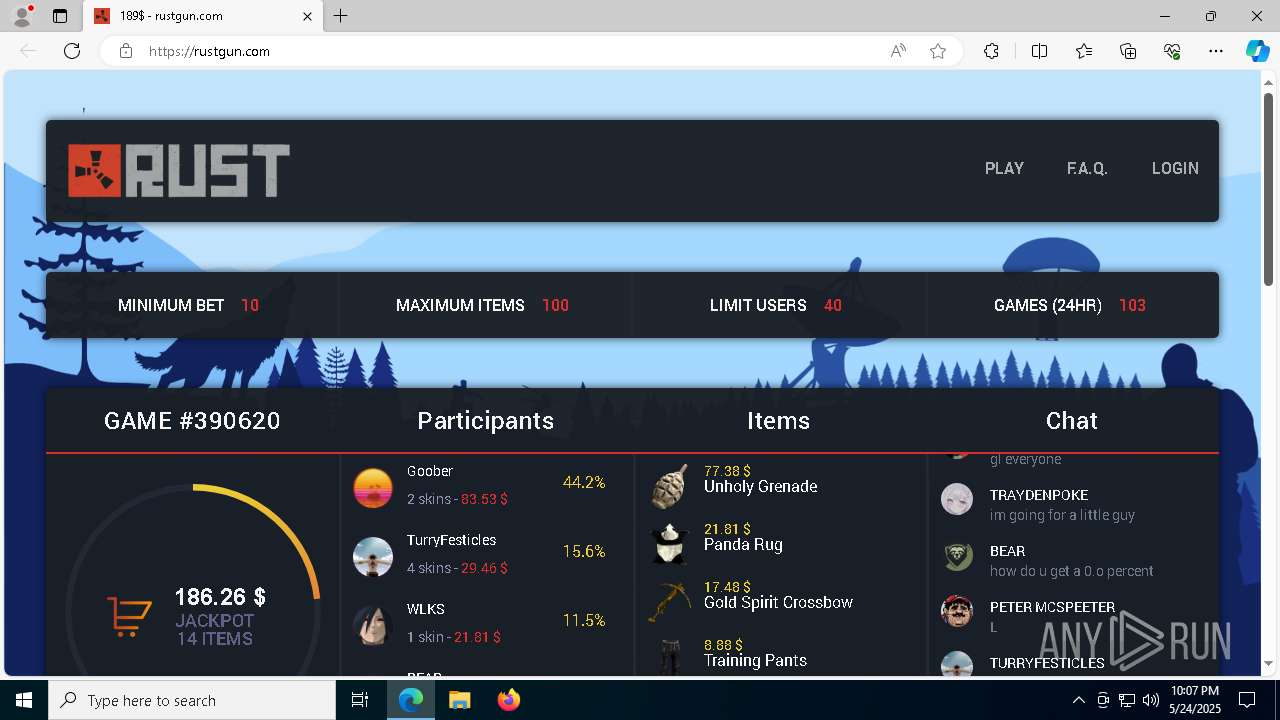The width and height of the screenshot is (1280, 720).
Task: Show hidden system tray icons
Action: 1078,700
